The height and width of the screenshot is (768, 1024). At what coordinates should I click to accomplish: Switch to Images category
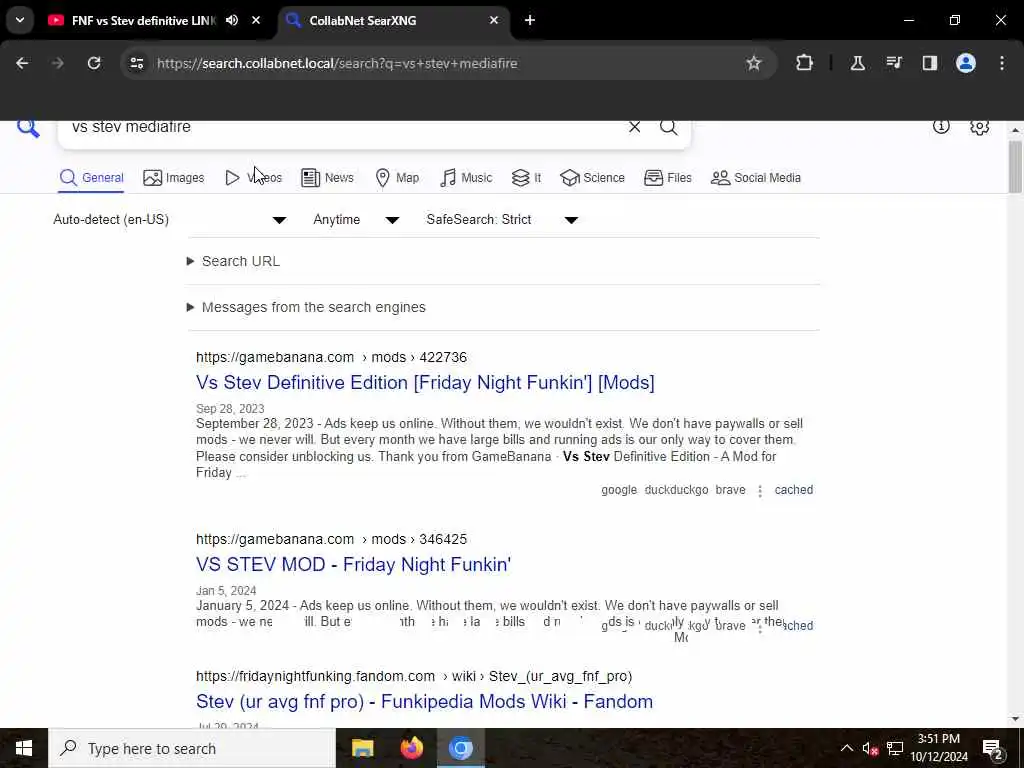tap(174, 178)
